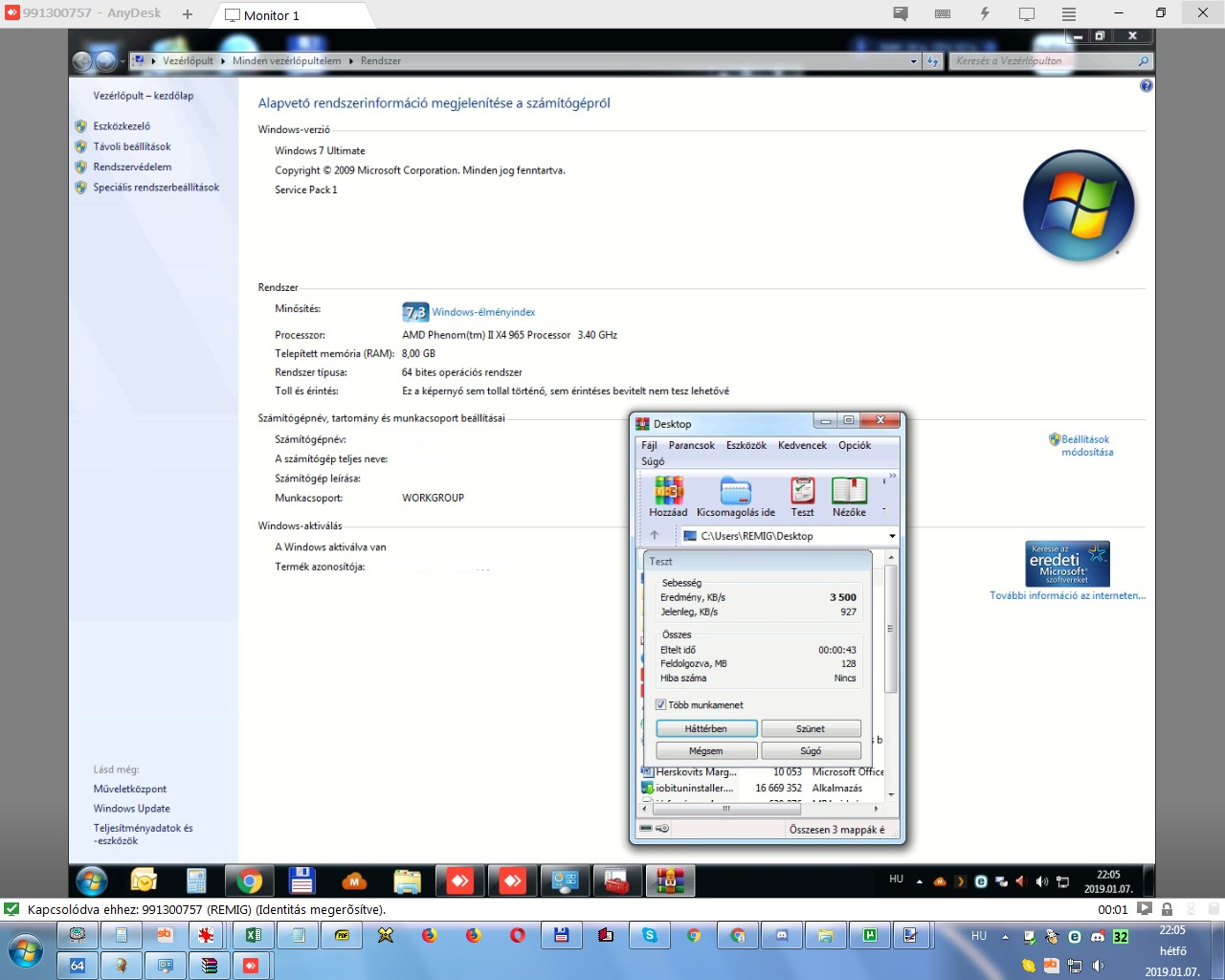Open the WinRAR path dropdown C:\Users\REMIG\Desktop
1225x980 pixels.
pyautogui.click(x=892, y=536)
